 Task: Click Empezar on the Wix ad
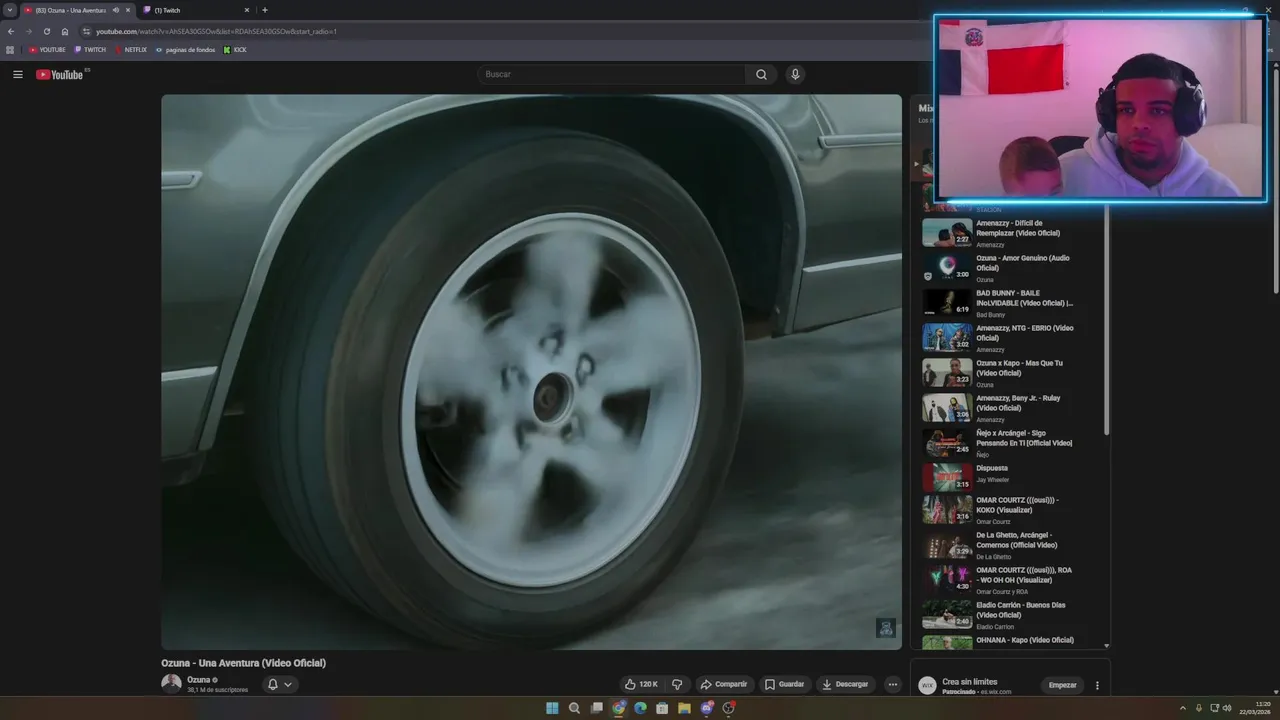1062,685
